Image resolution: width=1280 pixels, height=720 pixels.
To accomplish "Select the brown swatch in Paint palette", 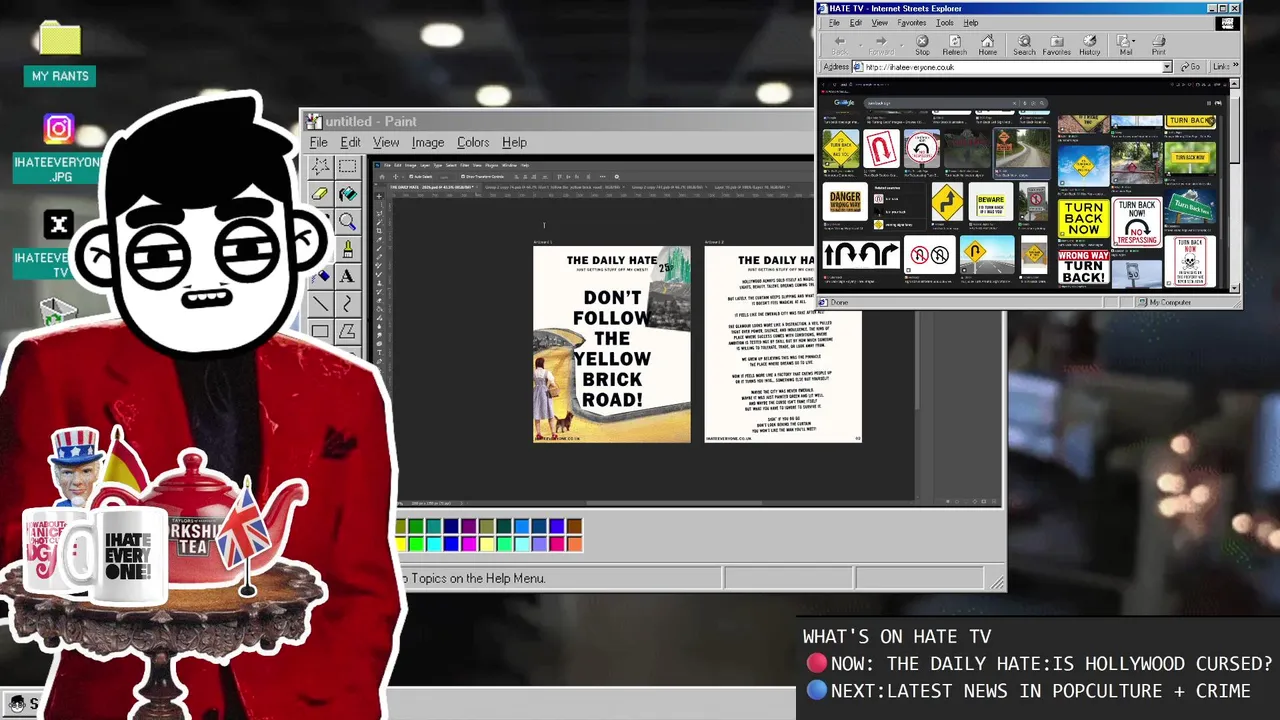I will (x=575, y=526).
